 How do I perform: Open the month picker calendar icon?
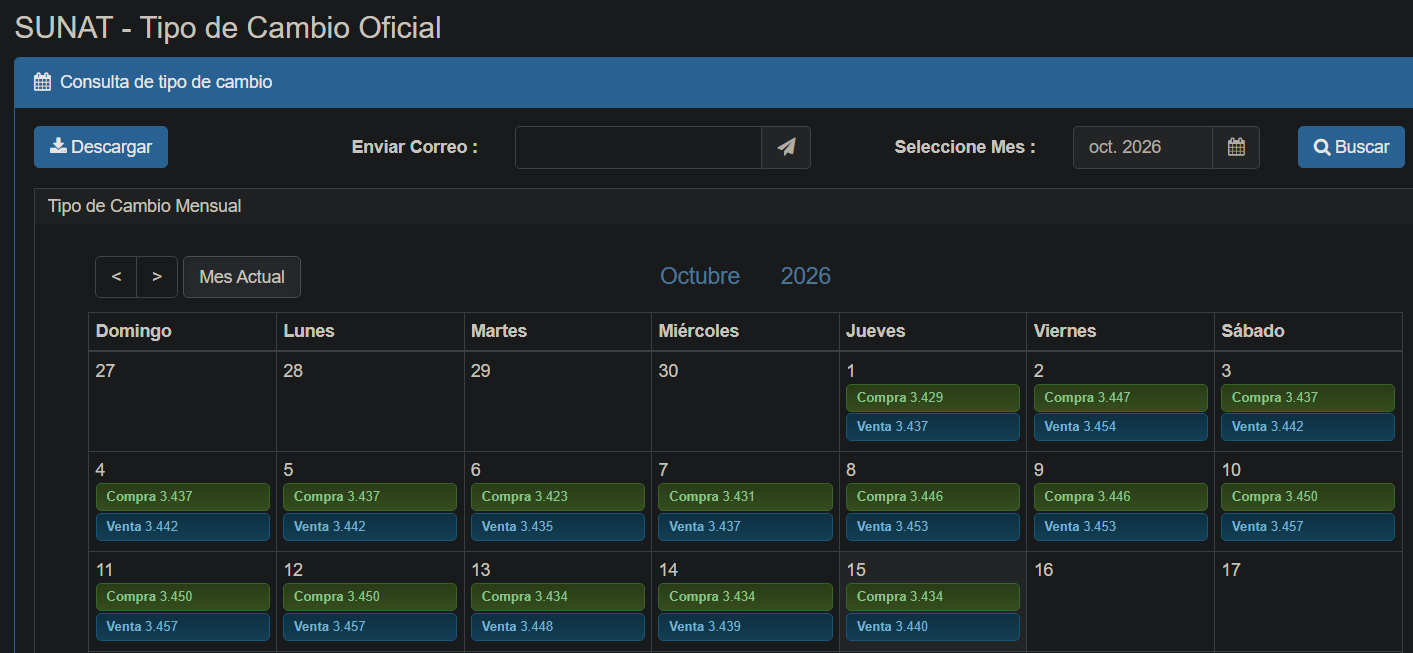click(1236, 147)
